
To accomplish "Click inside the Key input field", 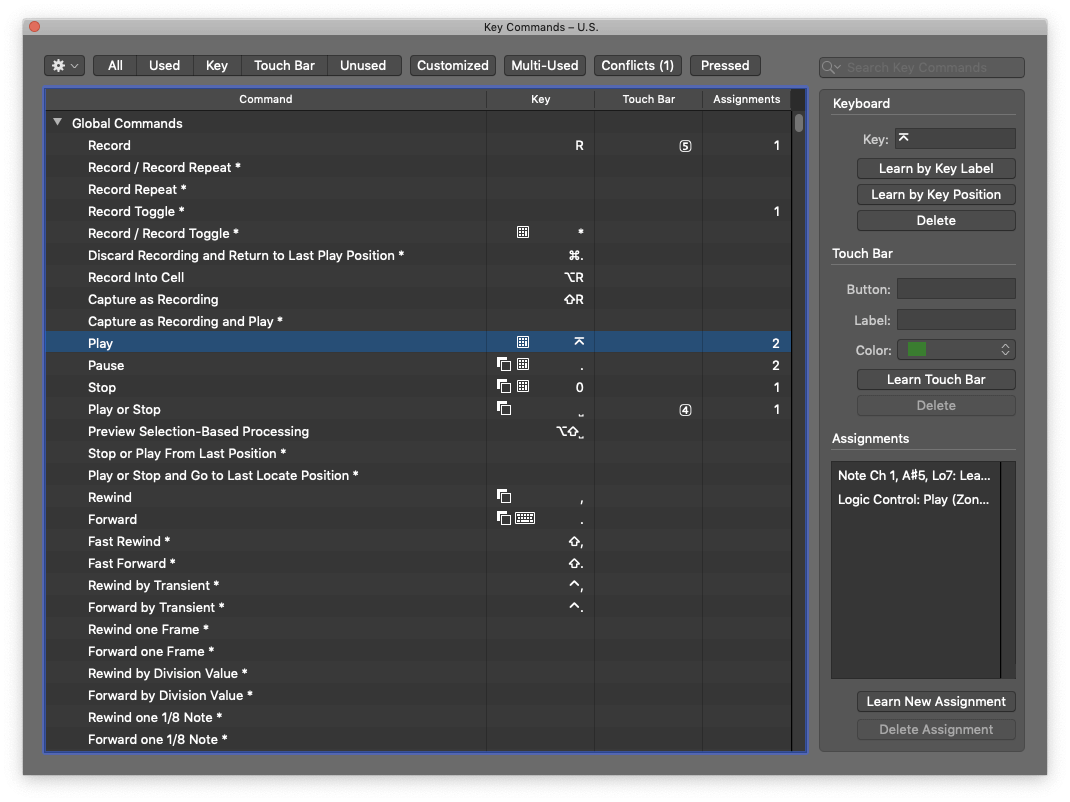I will pyautogui.click(x=955, y=138).
